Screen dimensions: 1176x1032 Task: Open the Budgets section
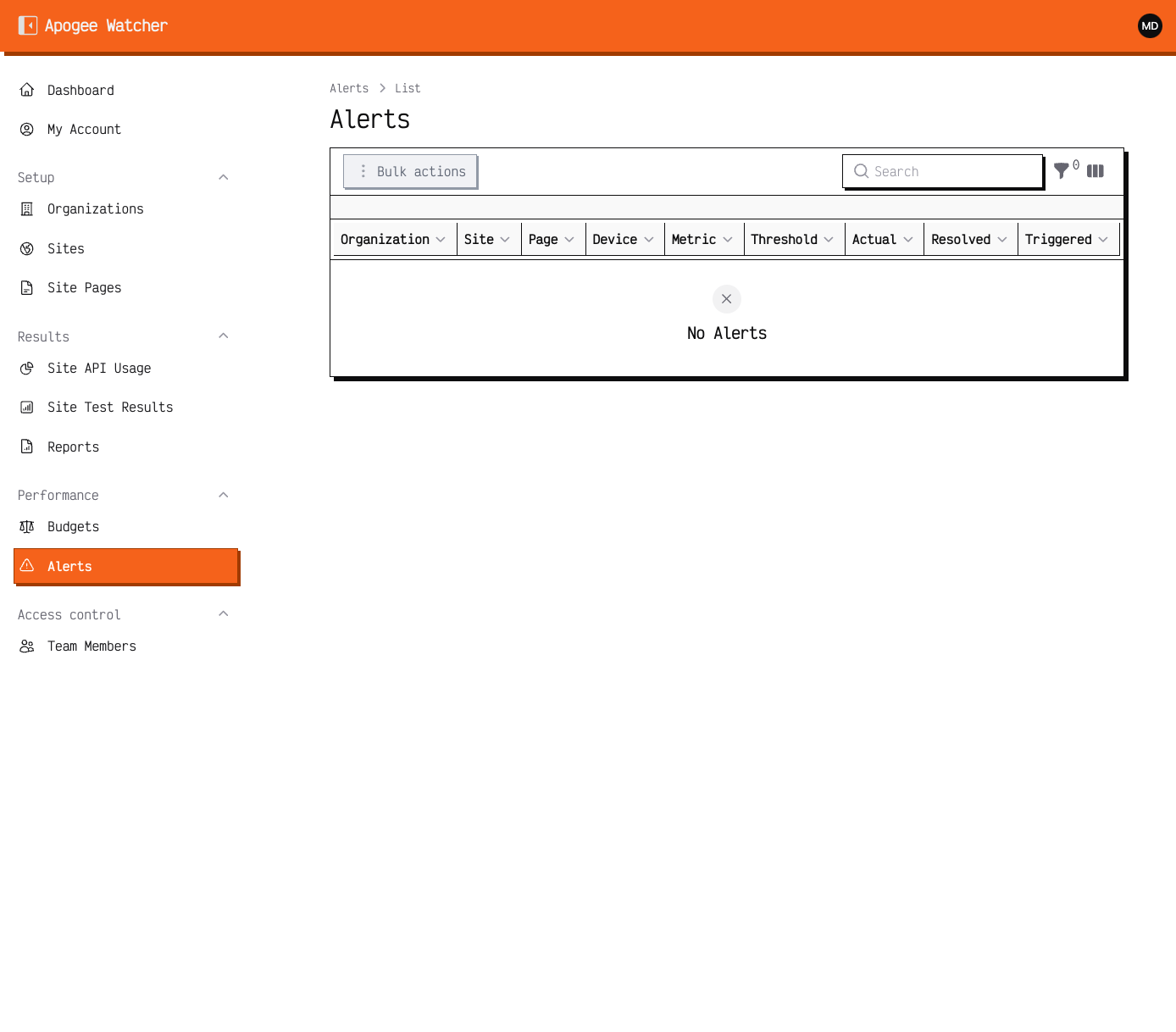pyautogui.click(x=125, y=526)
